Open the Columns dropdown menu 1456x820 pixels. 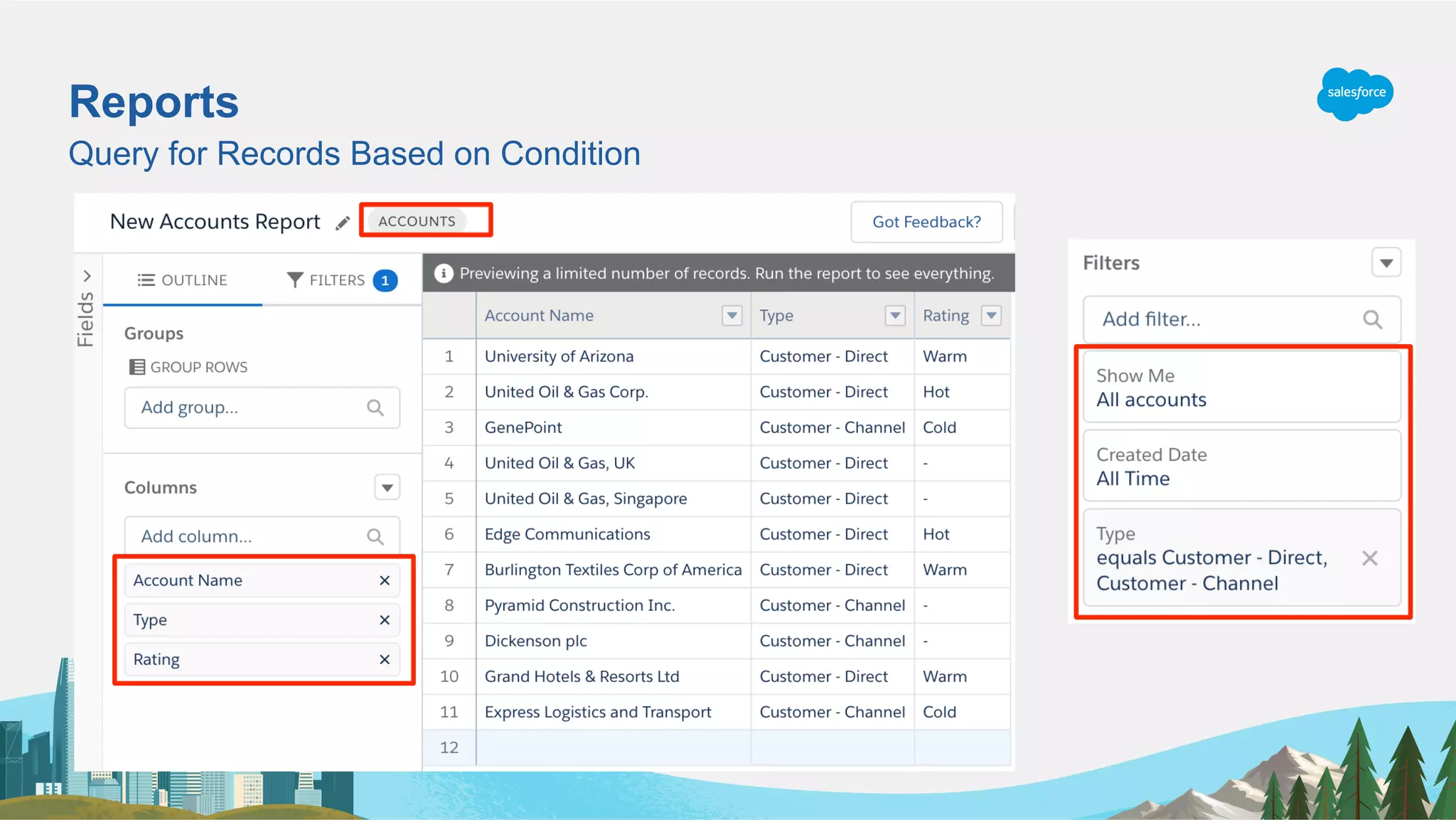pyautogui.click(x=387, y=487)
